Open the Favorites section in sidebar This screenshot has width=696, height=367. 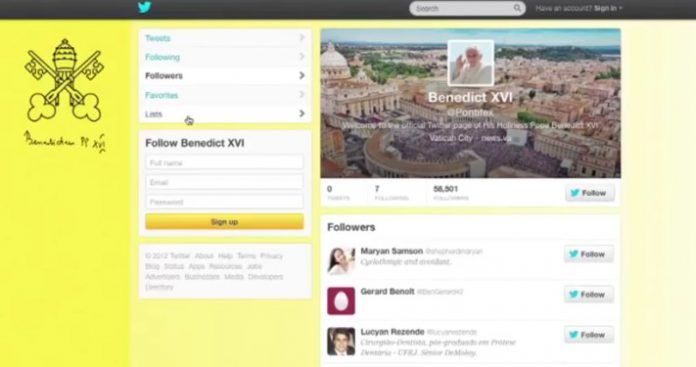click(225, 95)
